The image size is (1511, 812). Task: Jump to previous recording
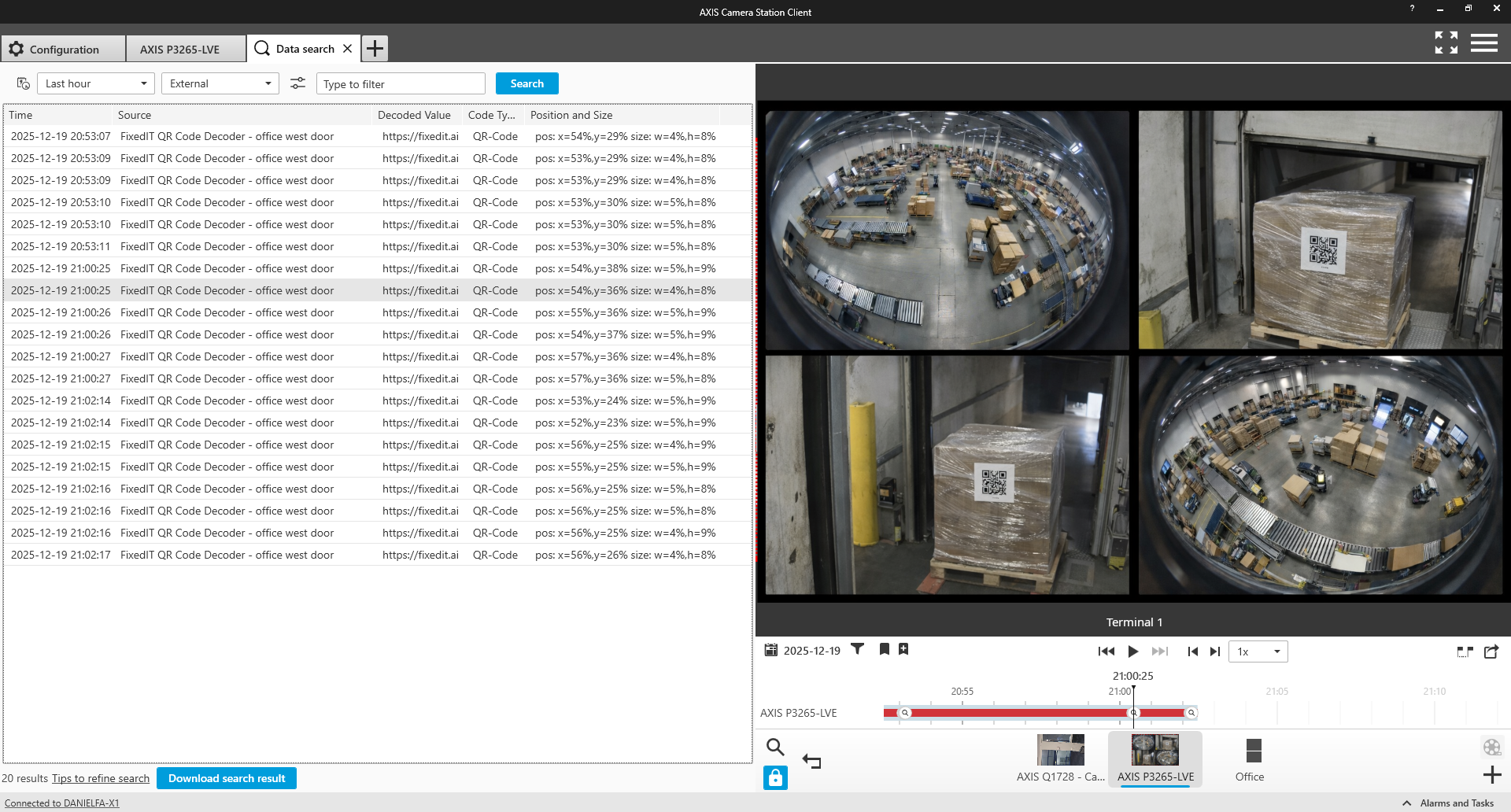click(x=1106, y=651)
